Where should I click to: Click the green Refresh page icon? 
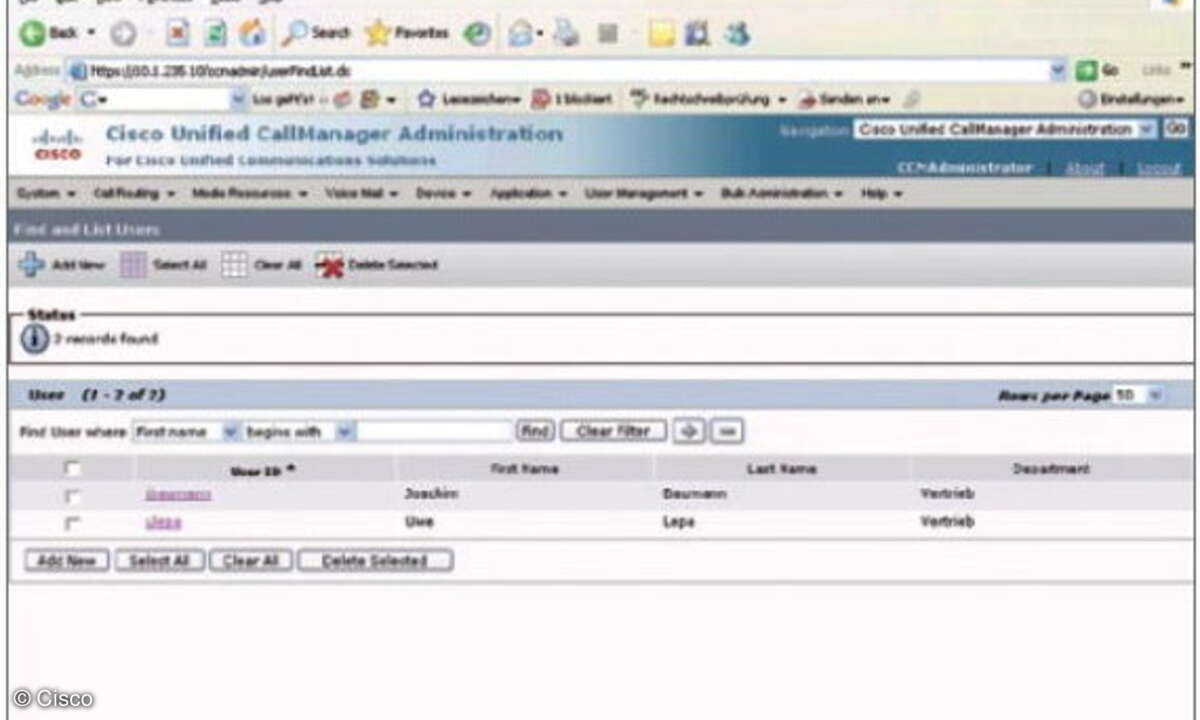(x=215, y=34)
